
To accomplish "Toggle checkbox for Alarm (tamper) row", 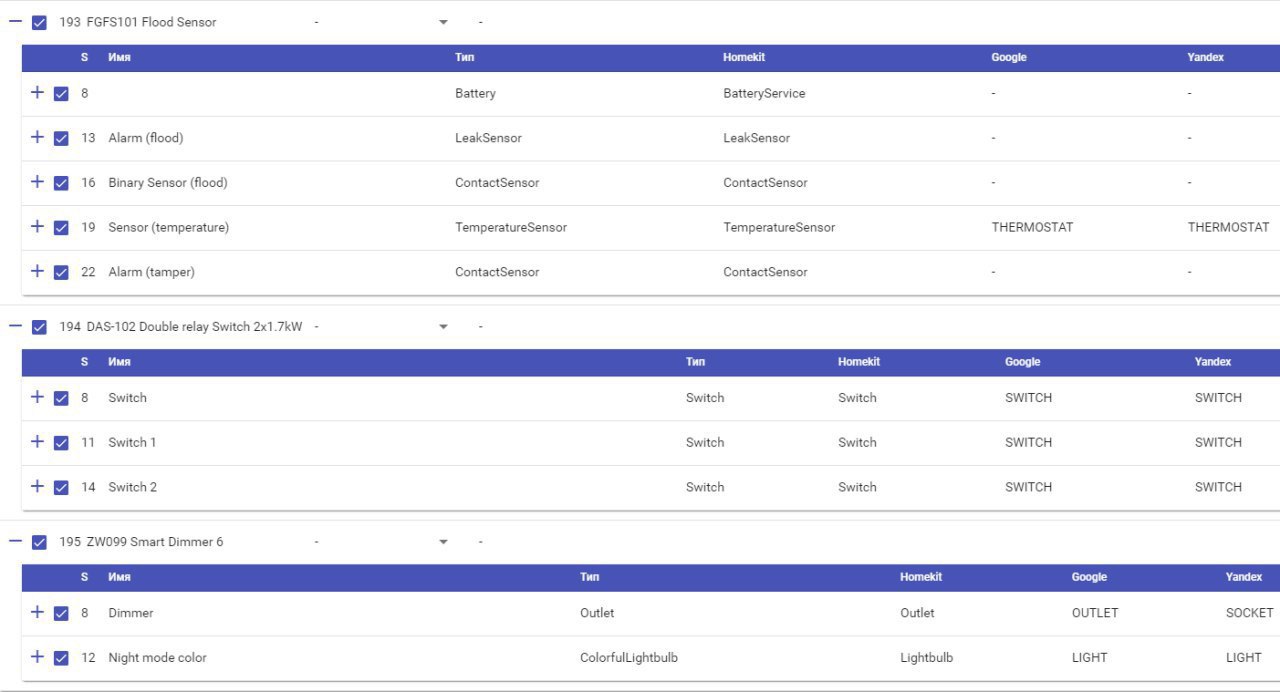I will [61, 273].
